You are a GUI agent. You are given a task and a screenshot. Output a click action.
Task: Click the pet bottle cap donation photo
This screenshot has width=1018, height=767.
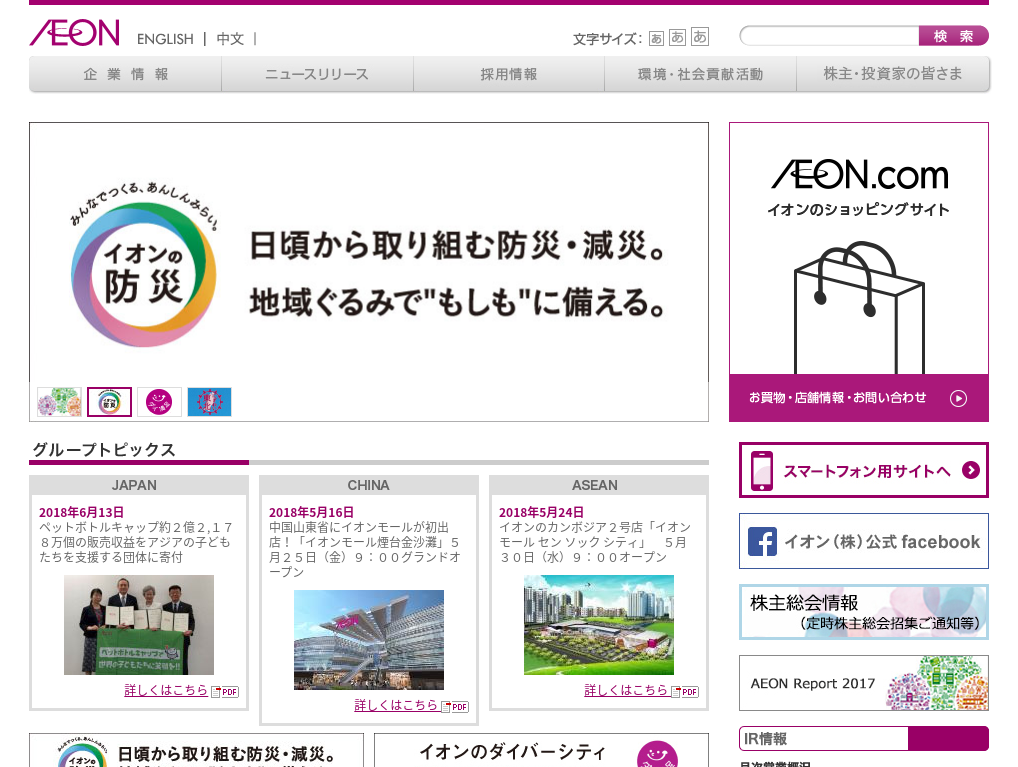(139, 625)
